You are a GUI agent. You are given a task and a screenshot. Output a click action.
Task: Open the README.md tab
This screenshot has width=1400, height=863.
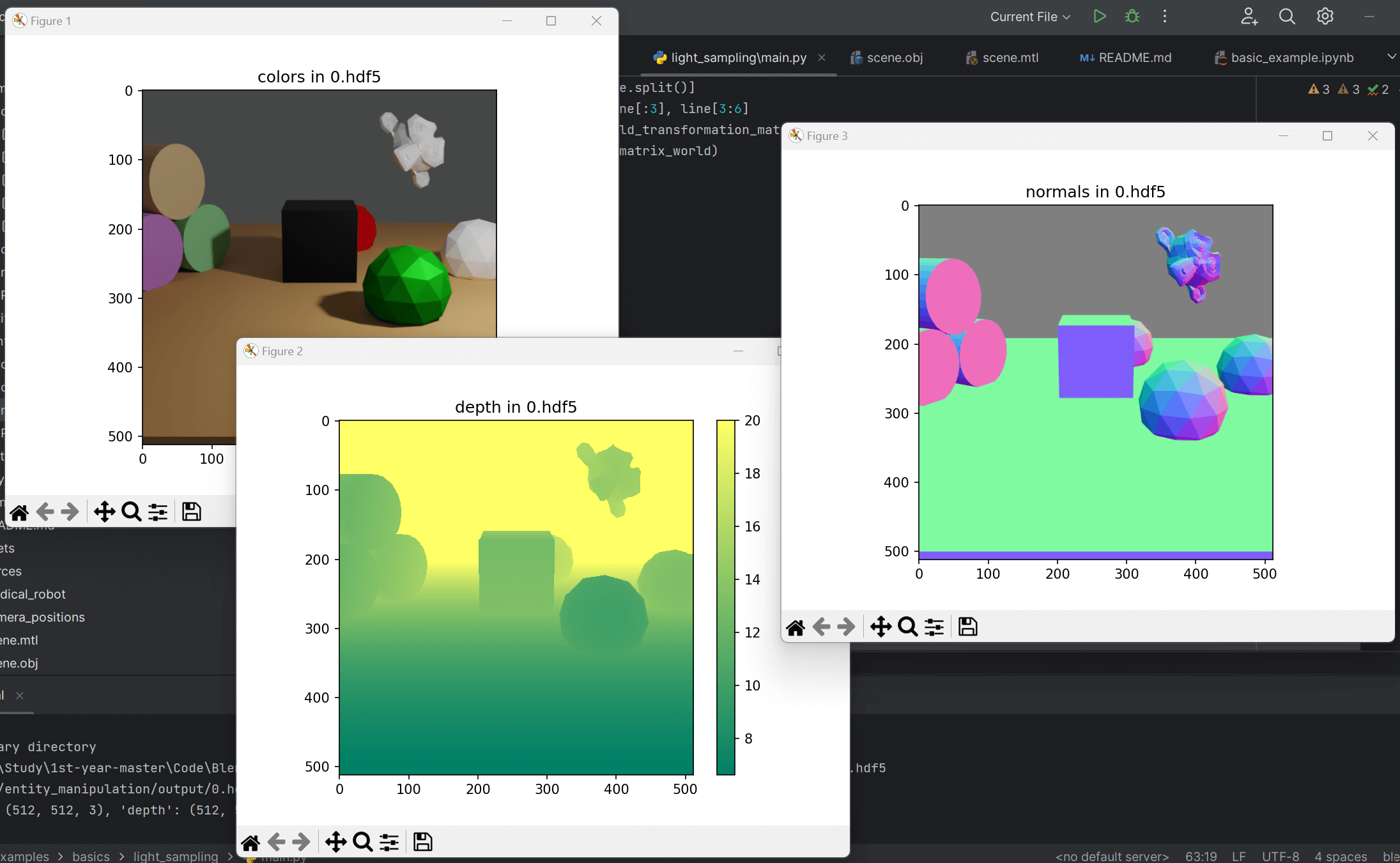tap(1134, 57)
